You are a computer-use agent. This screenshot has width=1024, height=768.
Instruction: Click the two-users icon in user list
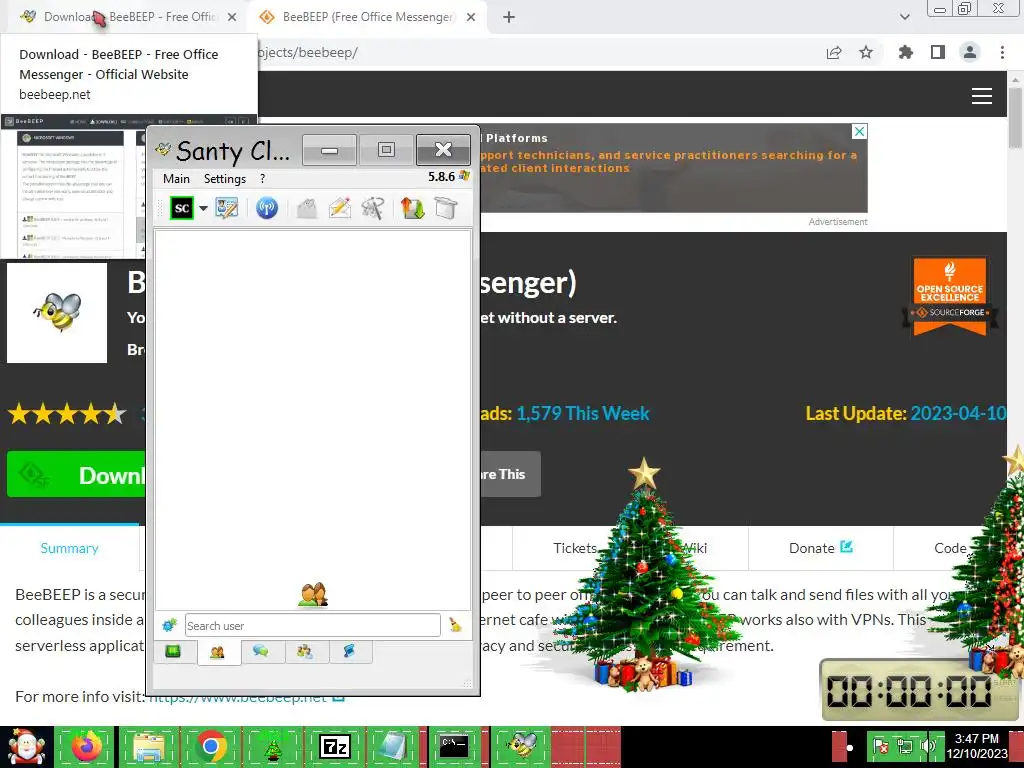pos(313,594)
